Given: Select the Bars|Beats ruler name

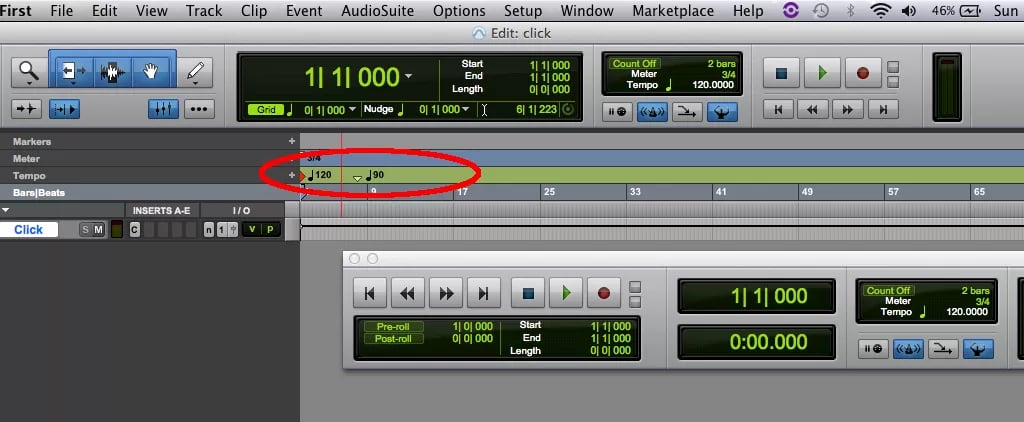Looking at the screenshot, I should (x=39, y=193).
